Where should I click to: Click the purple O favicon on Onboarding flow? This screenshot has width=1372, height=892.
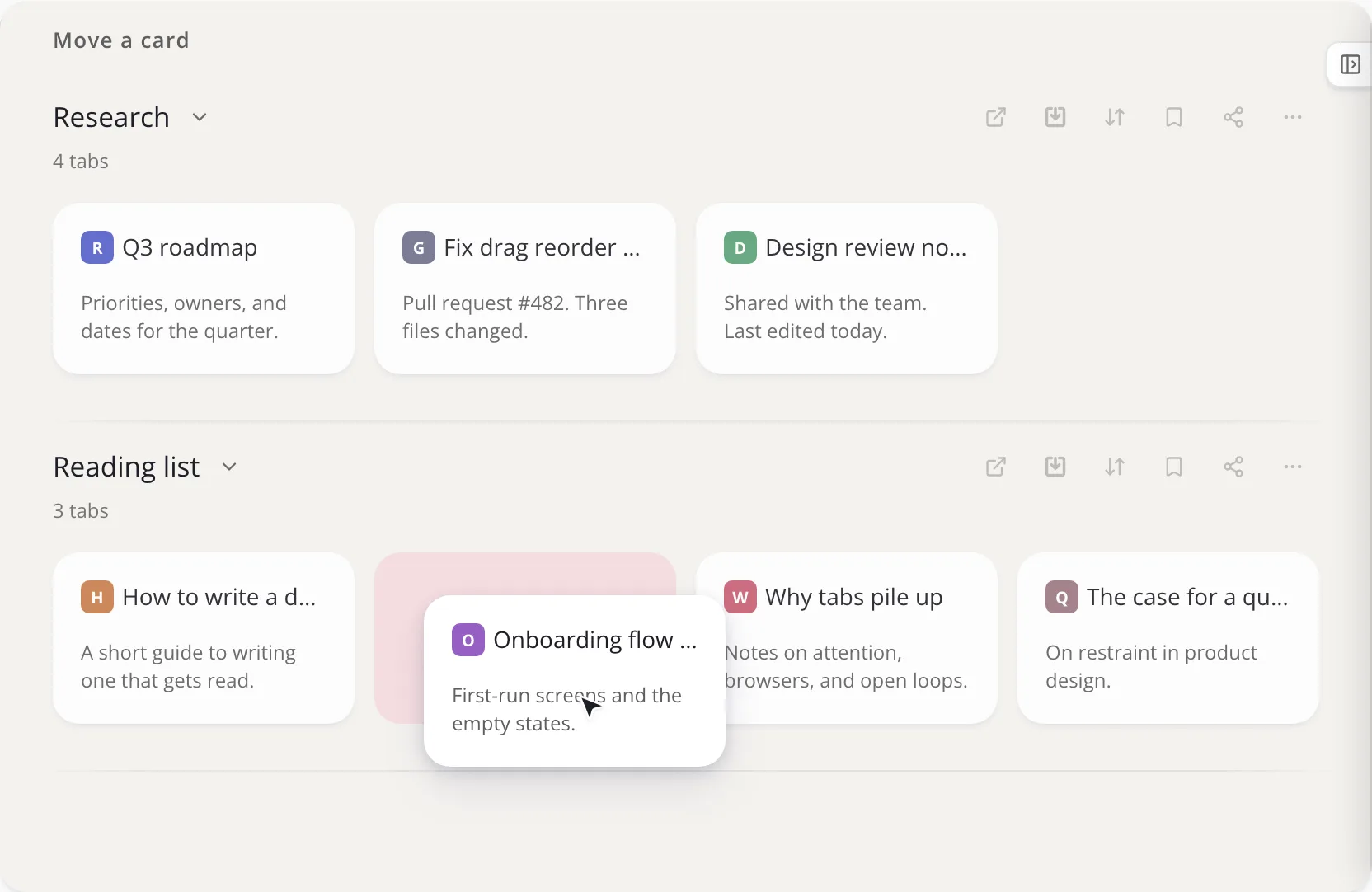(468, 640)
